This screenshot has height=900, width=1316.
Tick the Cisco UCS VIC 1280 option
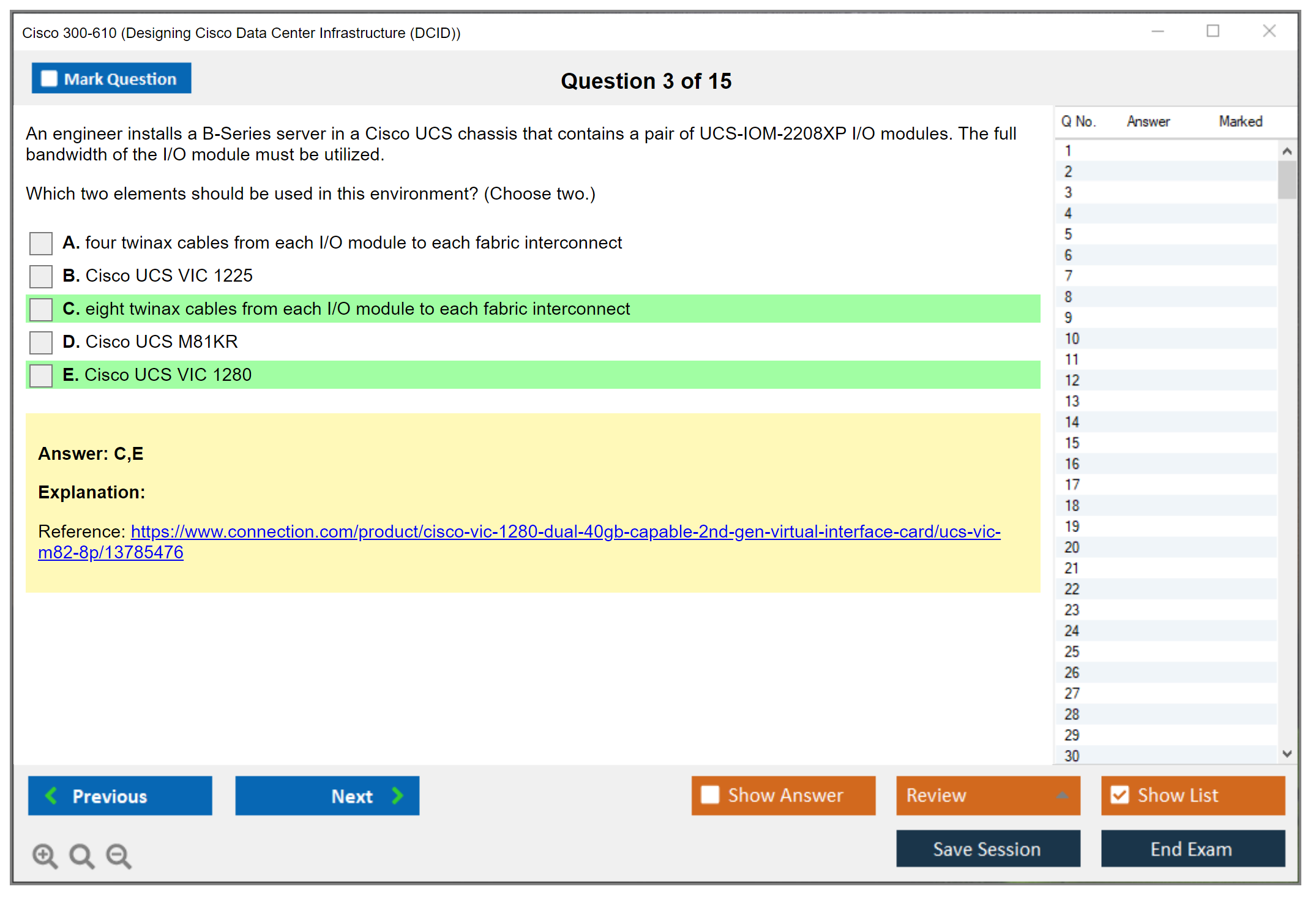41,375
